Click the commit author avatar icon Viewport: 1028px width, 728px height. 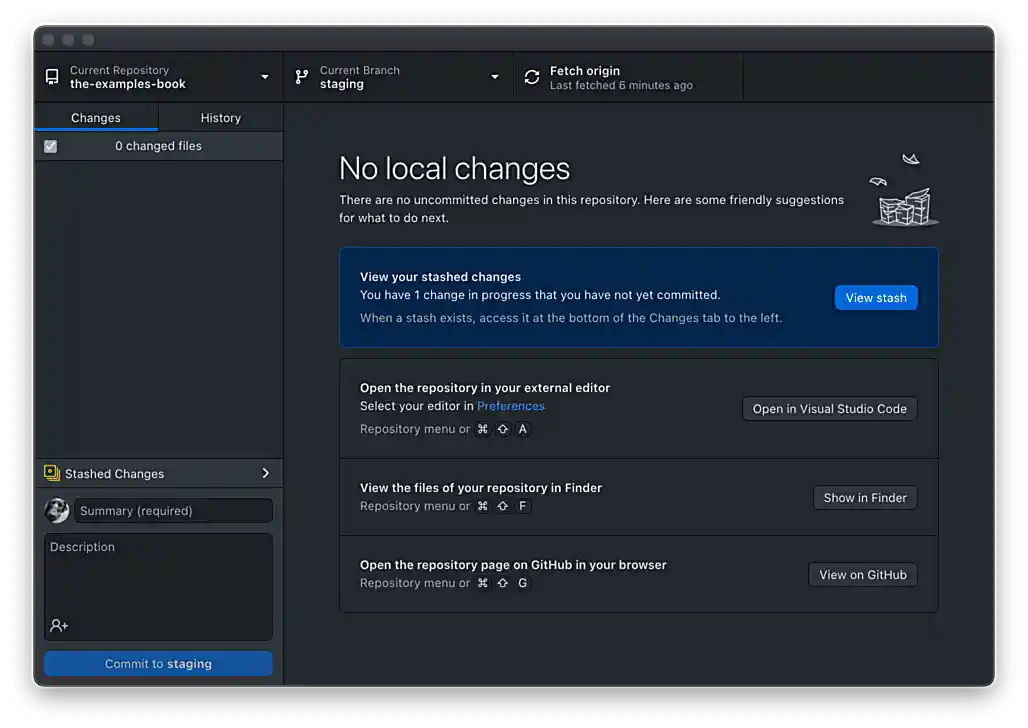pos(57,510)
